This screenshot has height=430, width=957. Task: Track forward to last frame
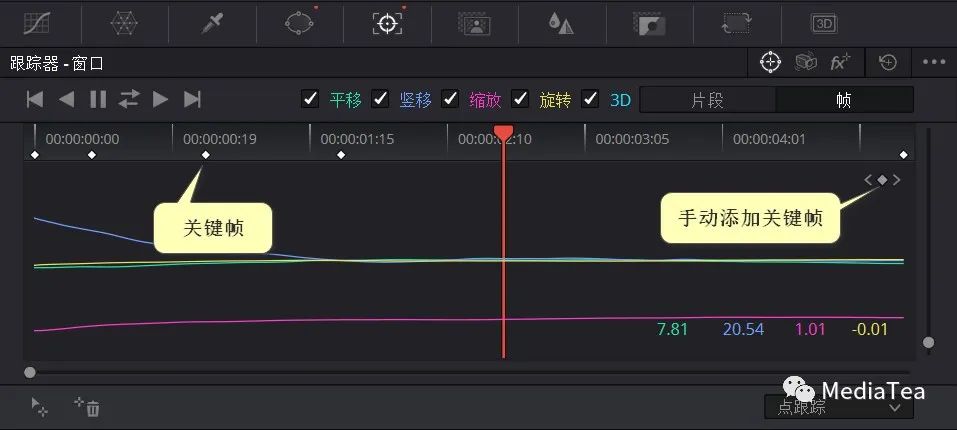tap(192, 99)
